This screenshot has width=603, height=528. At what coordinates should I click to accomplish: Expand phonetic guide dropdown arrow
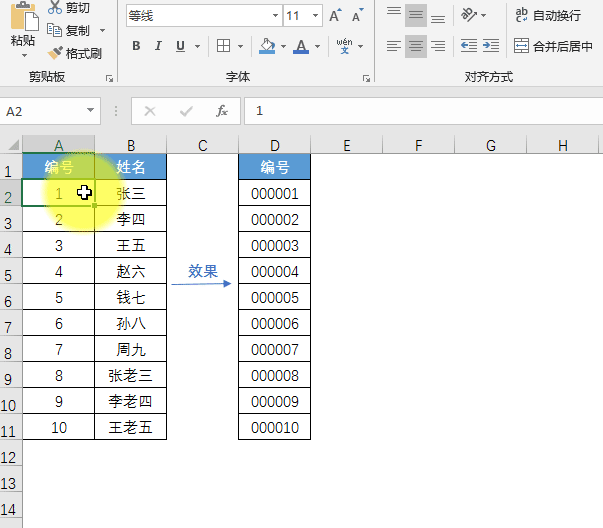point(360,47)
